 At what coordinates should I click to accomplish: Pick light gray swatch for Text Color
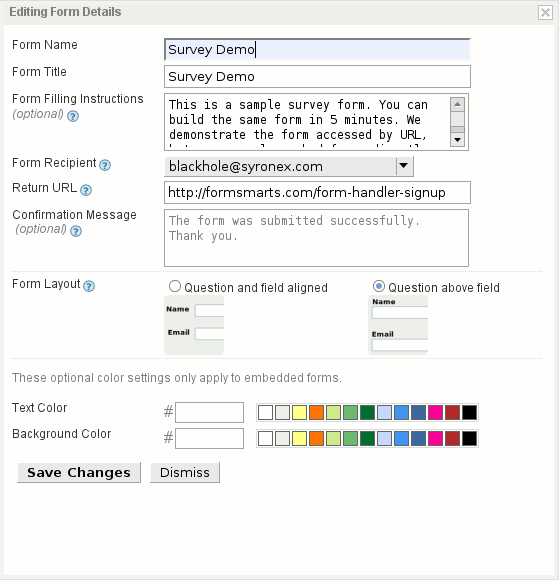282,412
